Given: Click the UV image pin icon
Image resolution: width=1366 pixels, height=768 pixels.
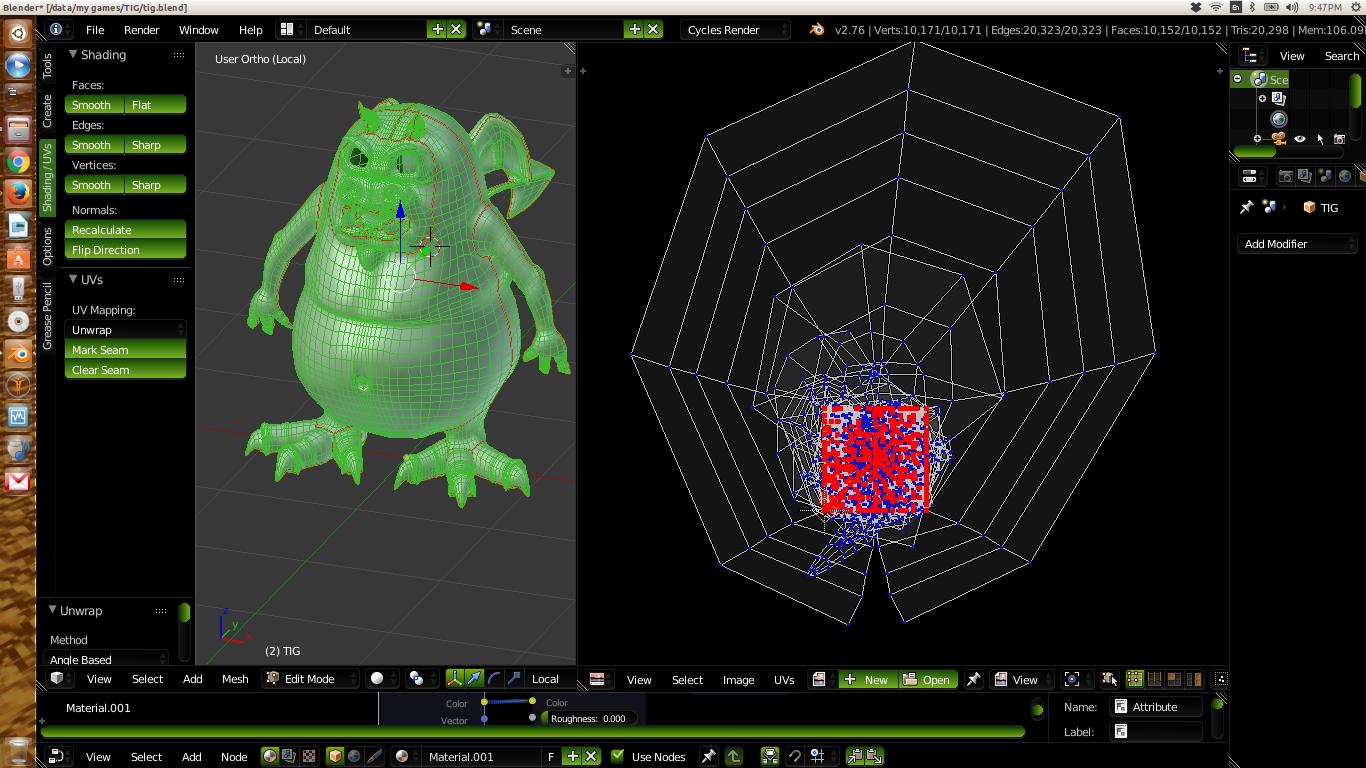Looking at the screenshot, I should (x=973, y=679).
